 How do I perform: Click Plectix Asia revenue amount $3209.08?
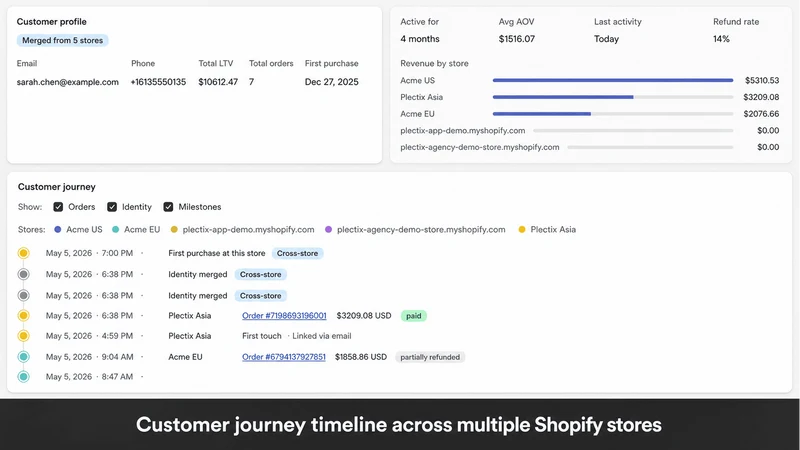point(761,97)
